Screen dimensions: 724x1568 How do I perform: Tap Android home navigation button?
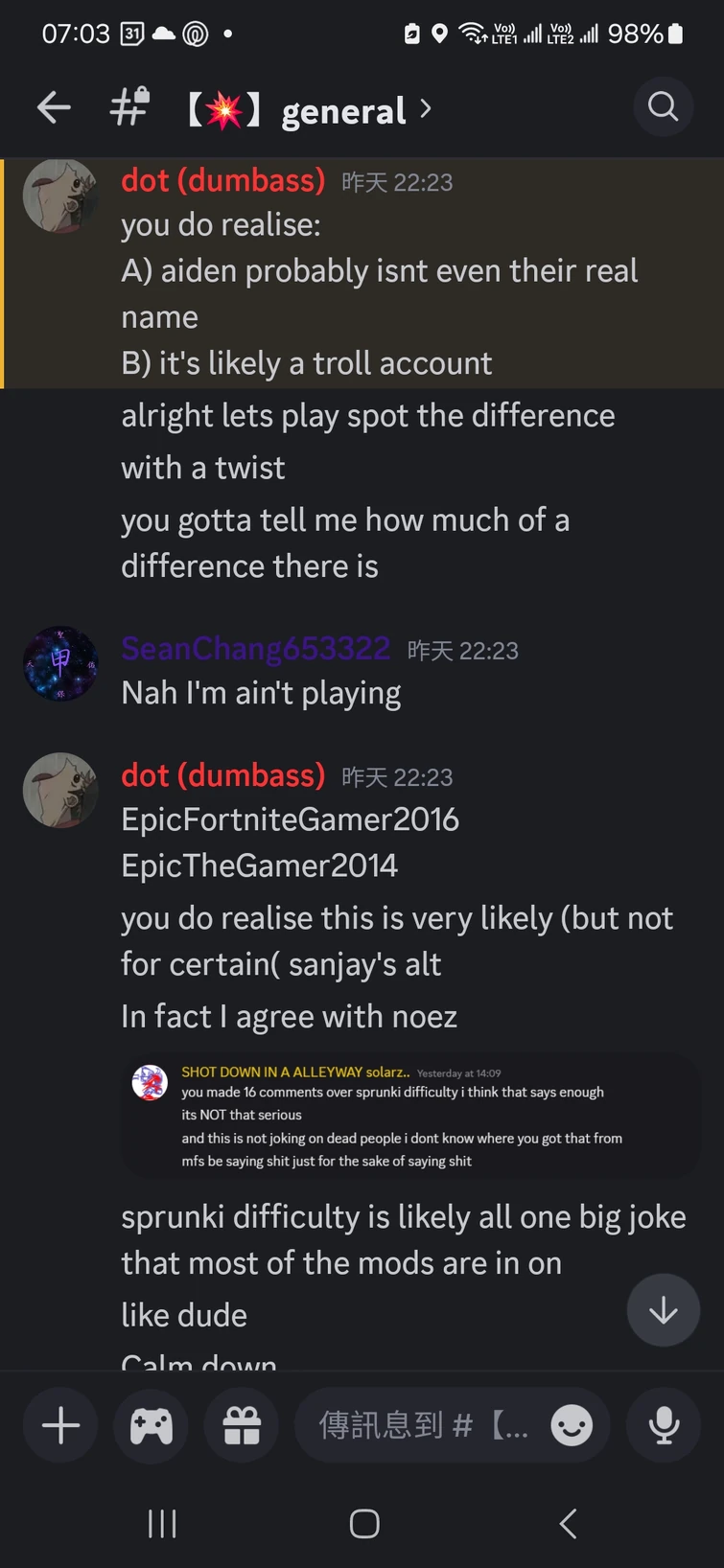click(x=364, y=1523)
